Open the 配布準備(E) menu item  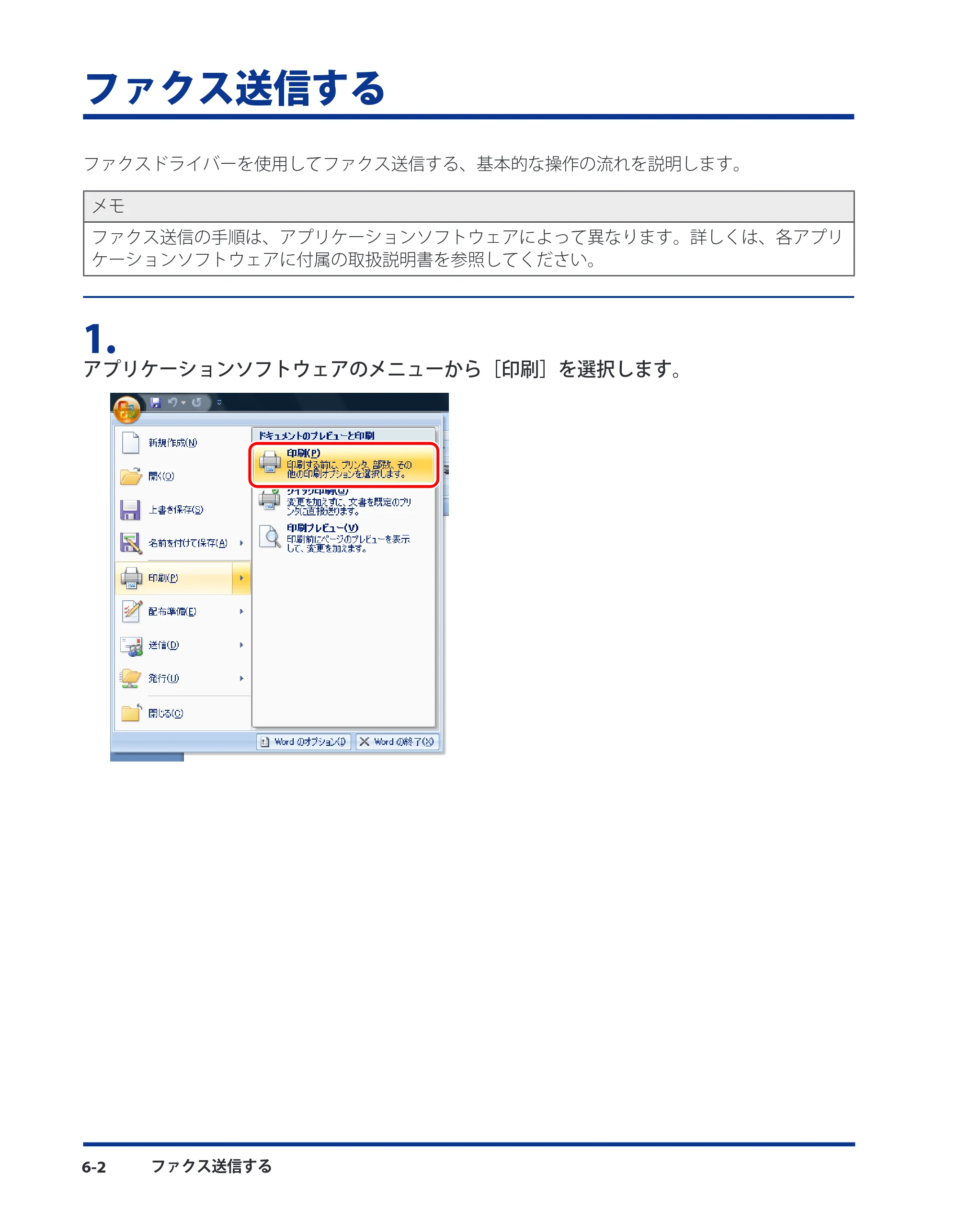(183, 612)
